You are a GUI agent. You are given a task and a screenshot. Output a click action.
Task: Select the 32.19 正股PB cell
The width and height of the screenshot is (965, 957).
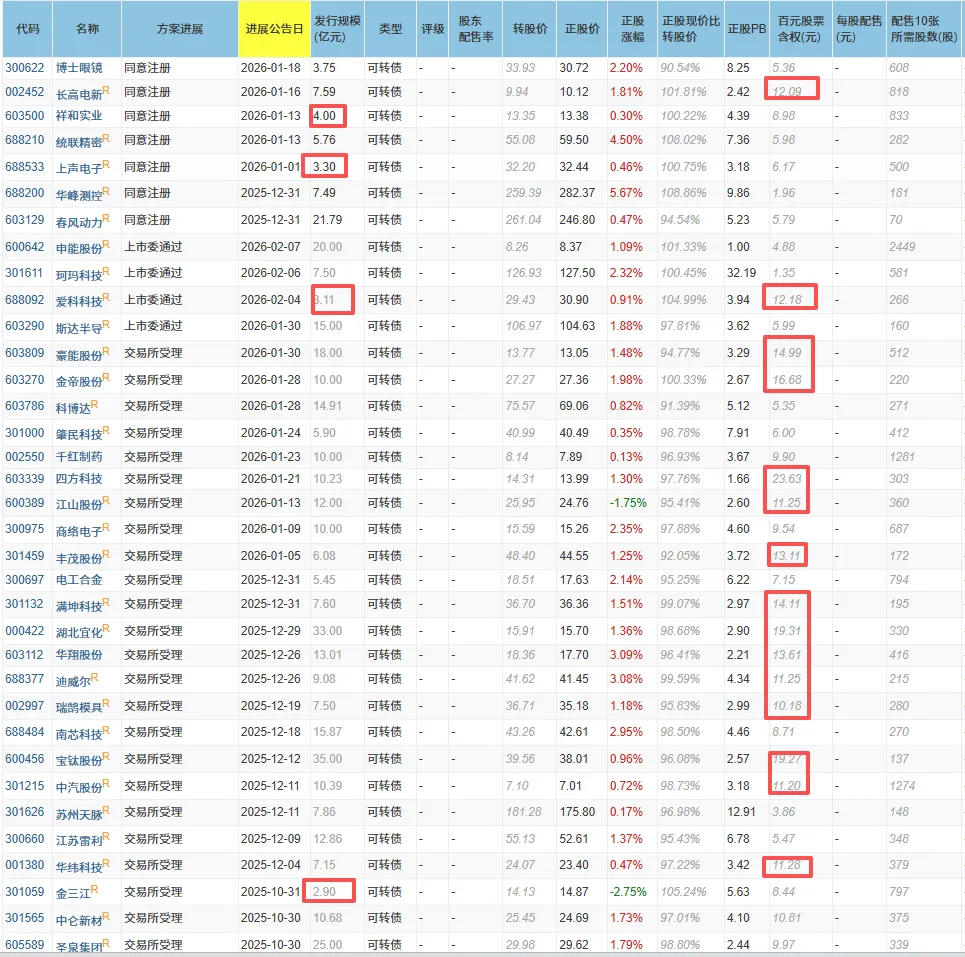[741, 273]
